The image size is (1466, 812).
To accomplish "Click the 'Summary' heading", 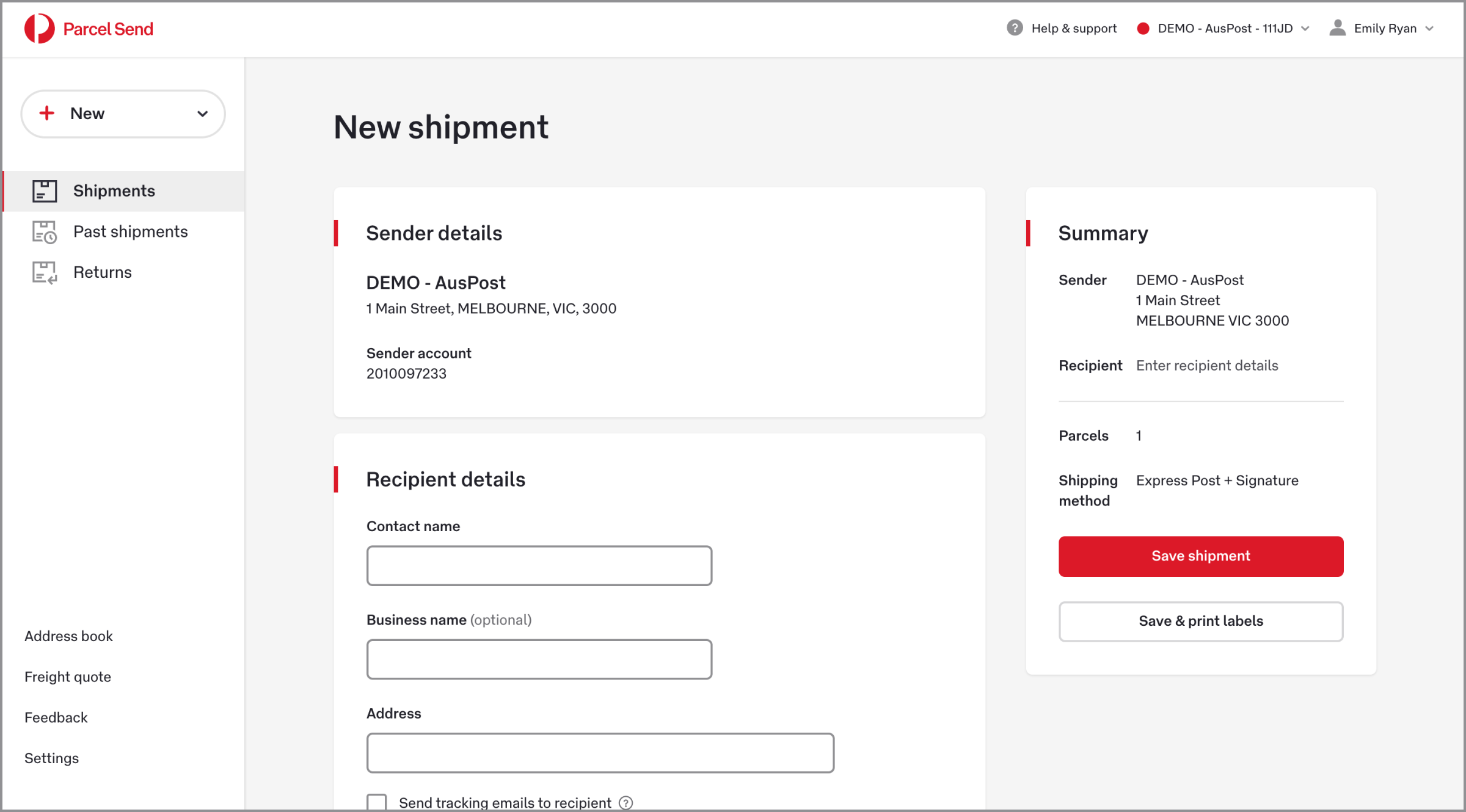I will click(1103, 233).
